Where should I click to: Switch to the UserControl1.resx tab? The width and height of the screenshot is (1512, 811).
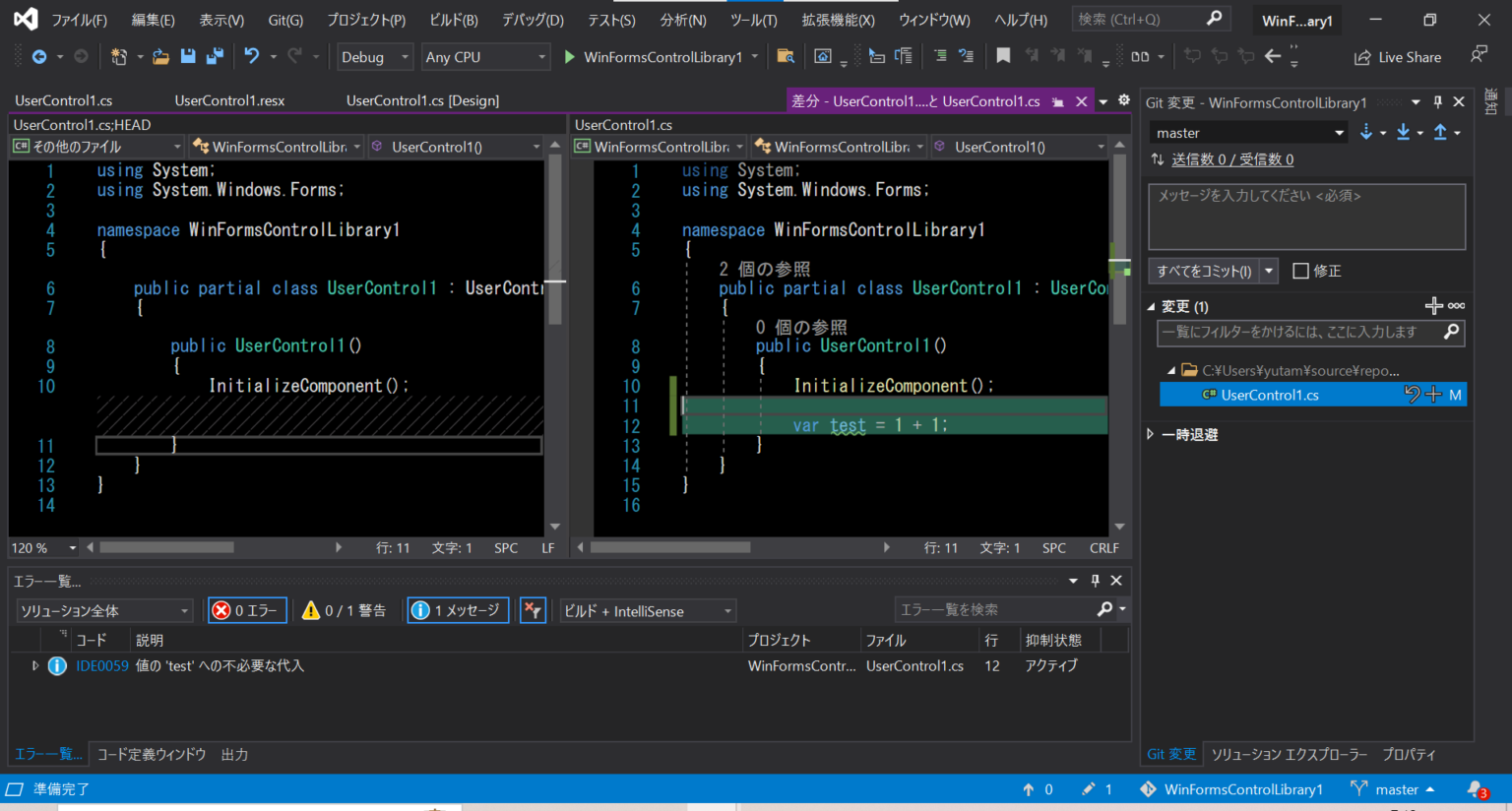(229, 99)
